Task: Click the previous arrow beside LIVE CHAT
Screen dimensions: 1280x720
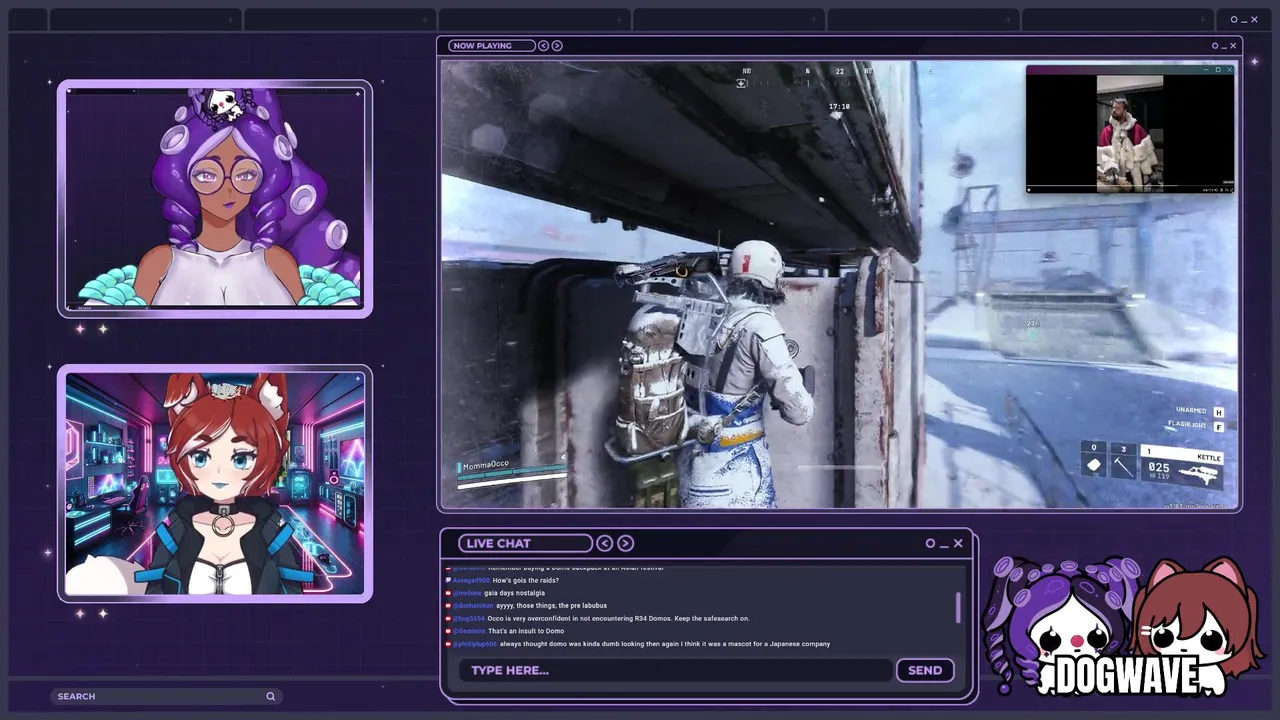Action: pos(604,543)
